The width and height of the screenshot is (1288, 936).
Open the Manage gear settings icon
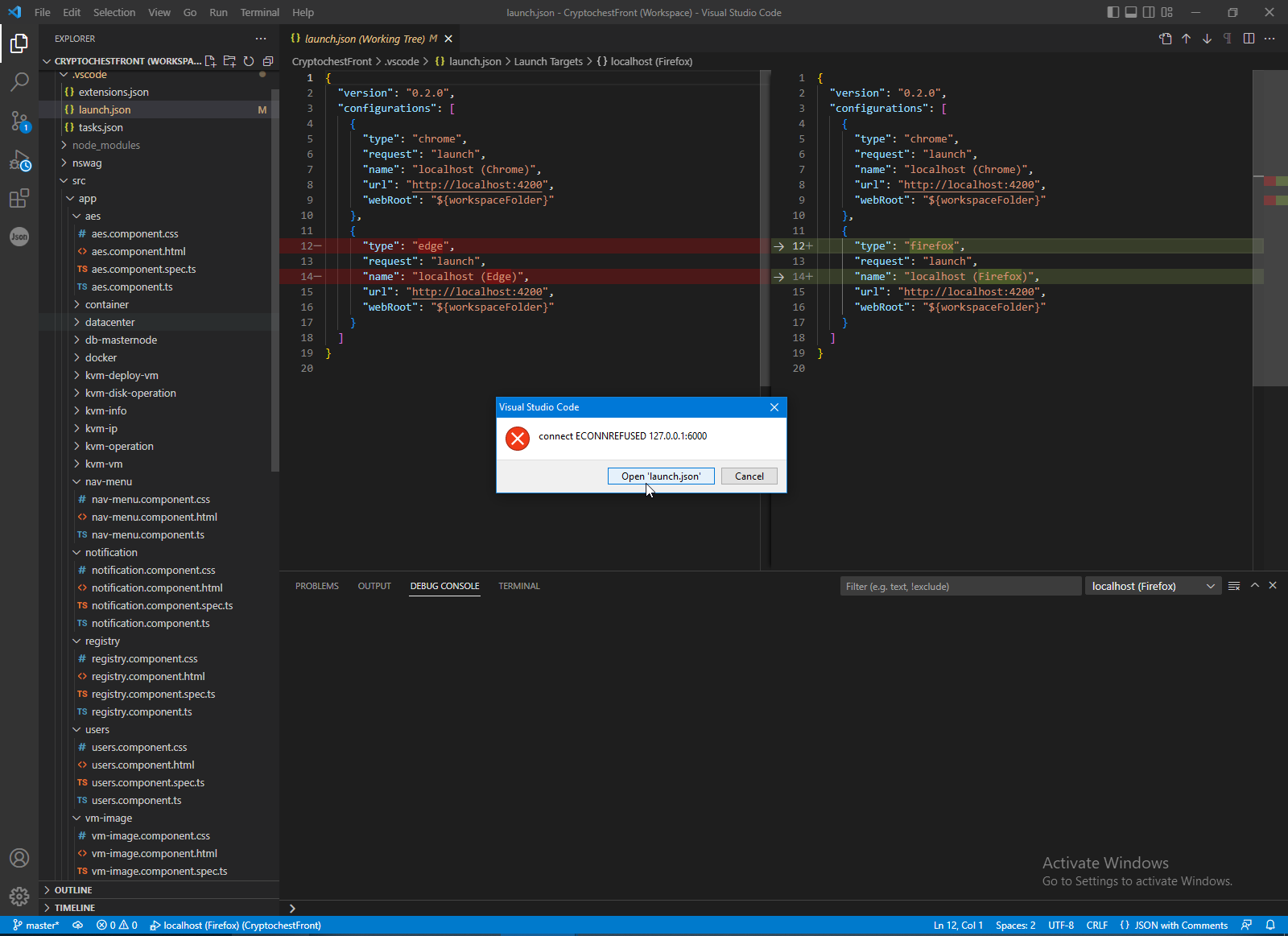[19, 897]
